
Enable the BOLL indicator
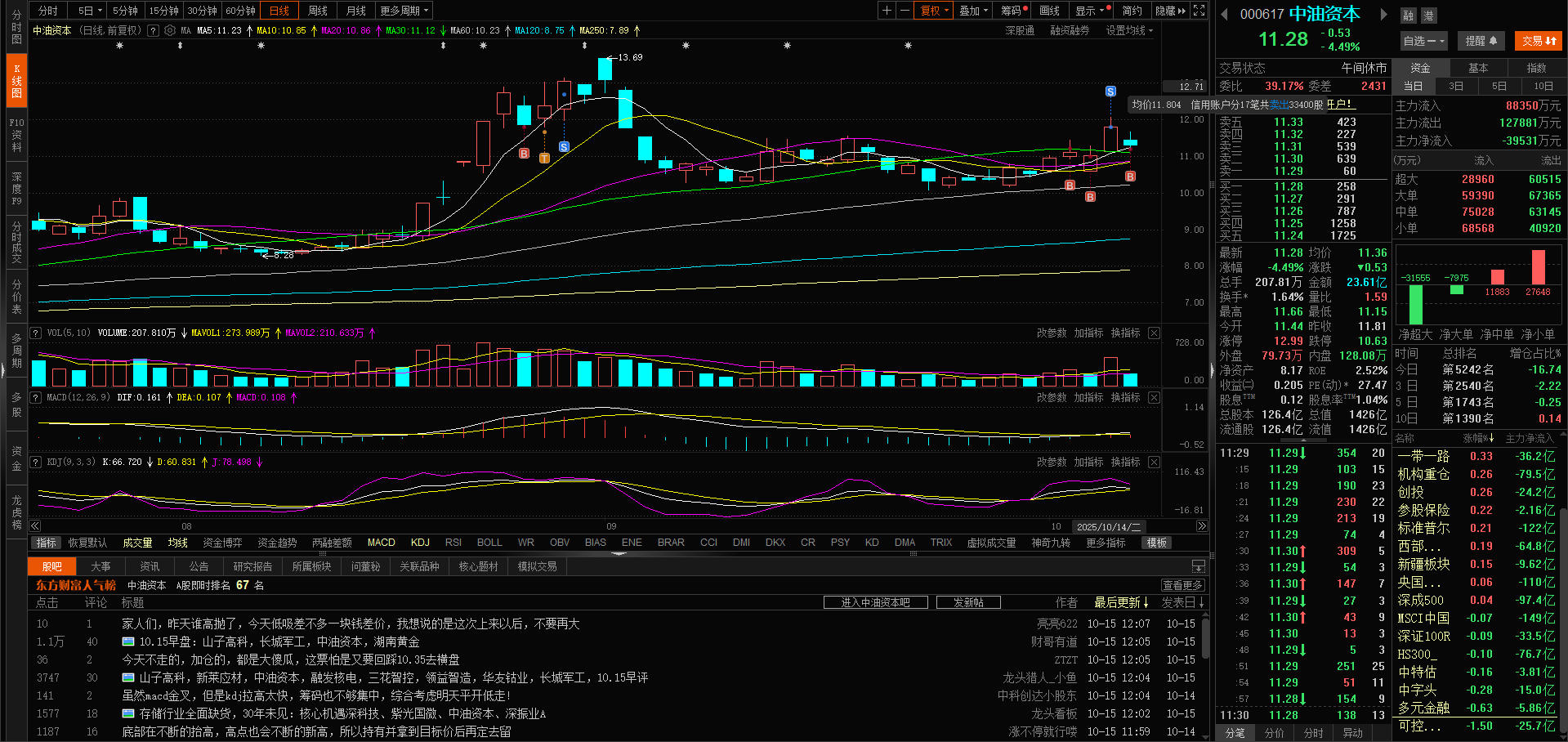[489, 543]
